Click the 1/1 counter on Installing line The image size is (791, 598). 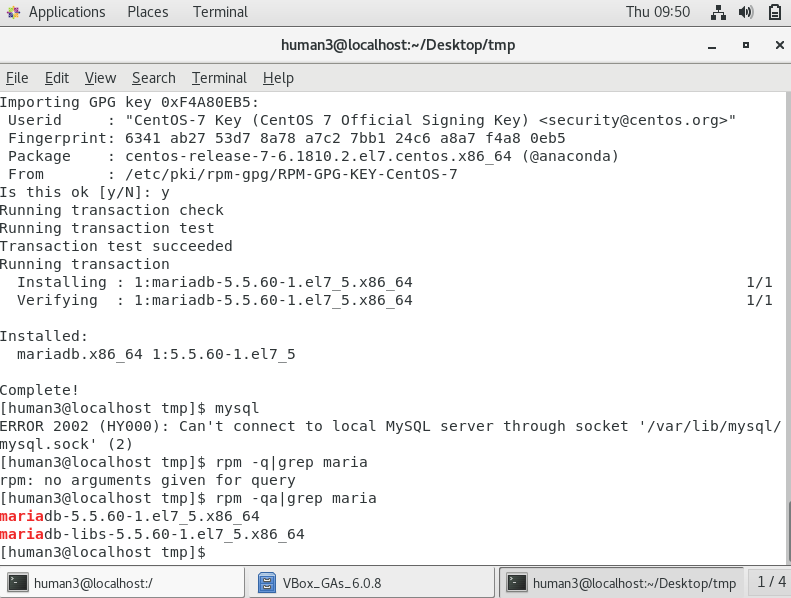pos(759,283)
